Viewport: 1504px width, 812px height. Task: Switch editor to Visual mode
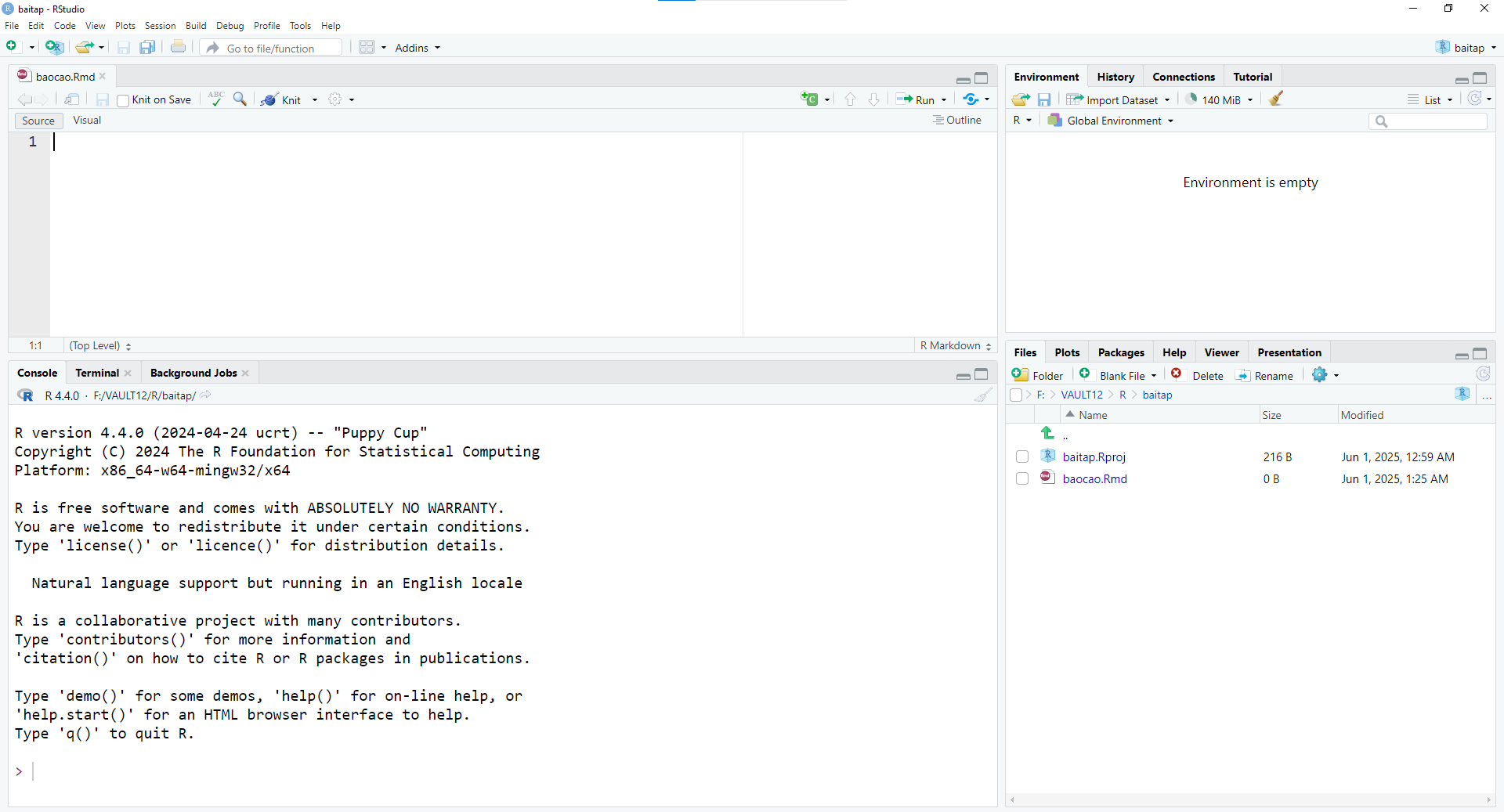87,120
